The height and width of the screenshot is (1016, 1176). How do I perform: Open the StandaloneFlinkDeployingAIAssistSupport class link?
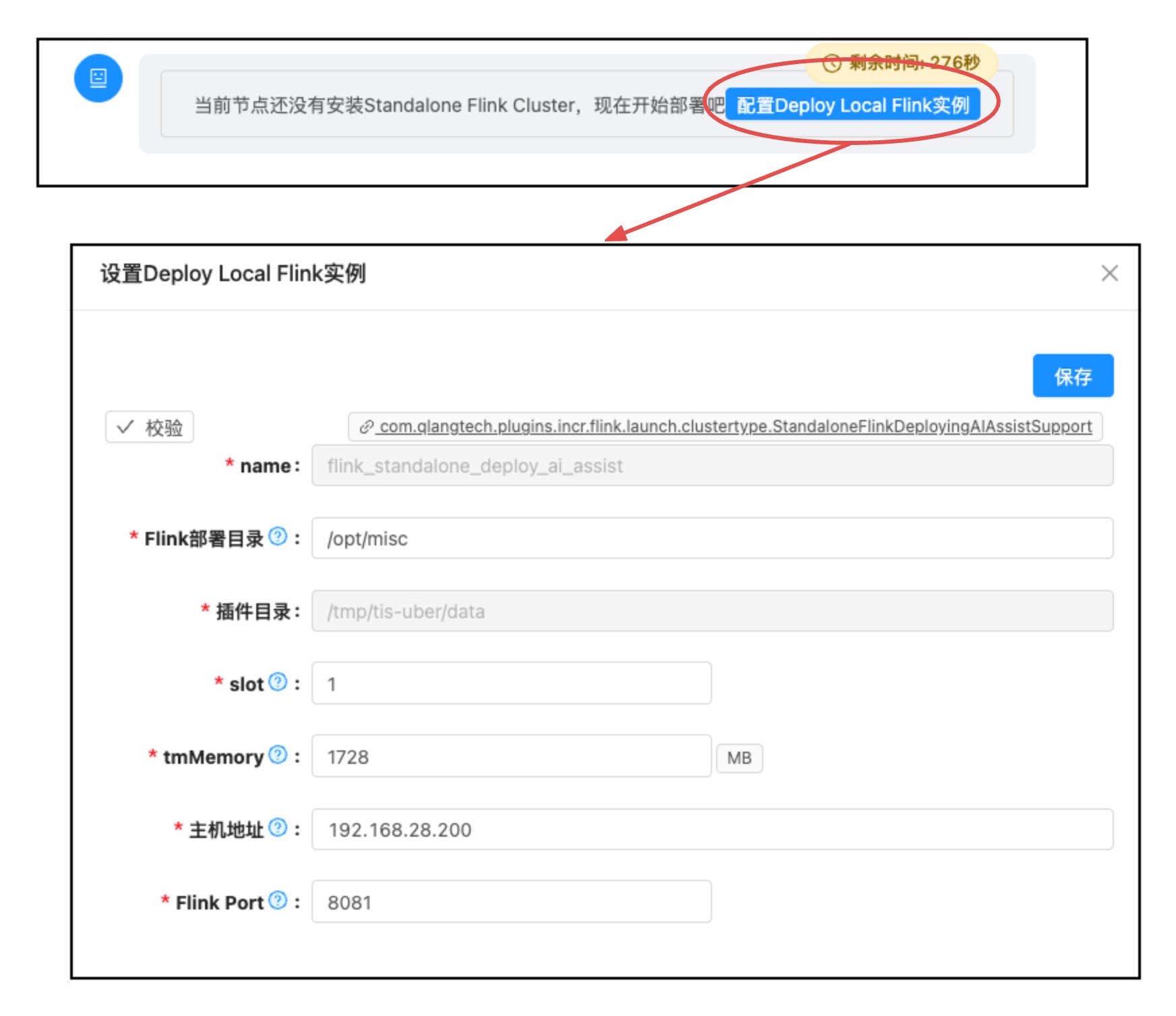(x=735, y=427)
